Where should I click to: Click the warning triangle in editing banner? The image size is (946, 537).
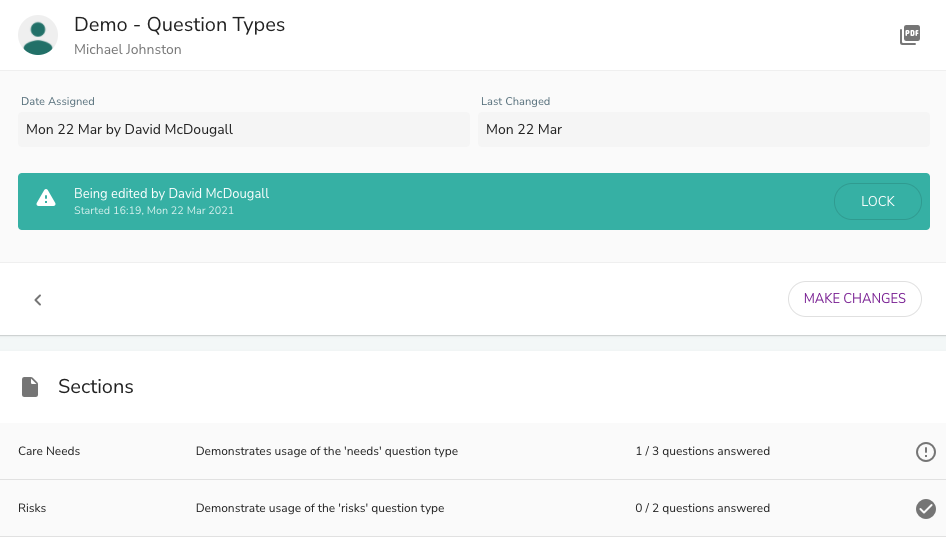[46, 198]
